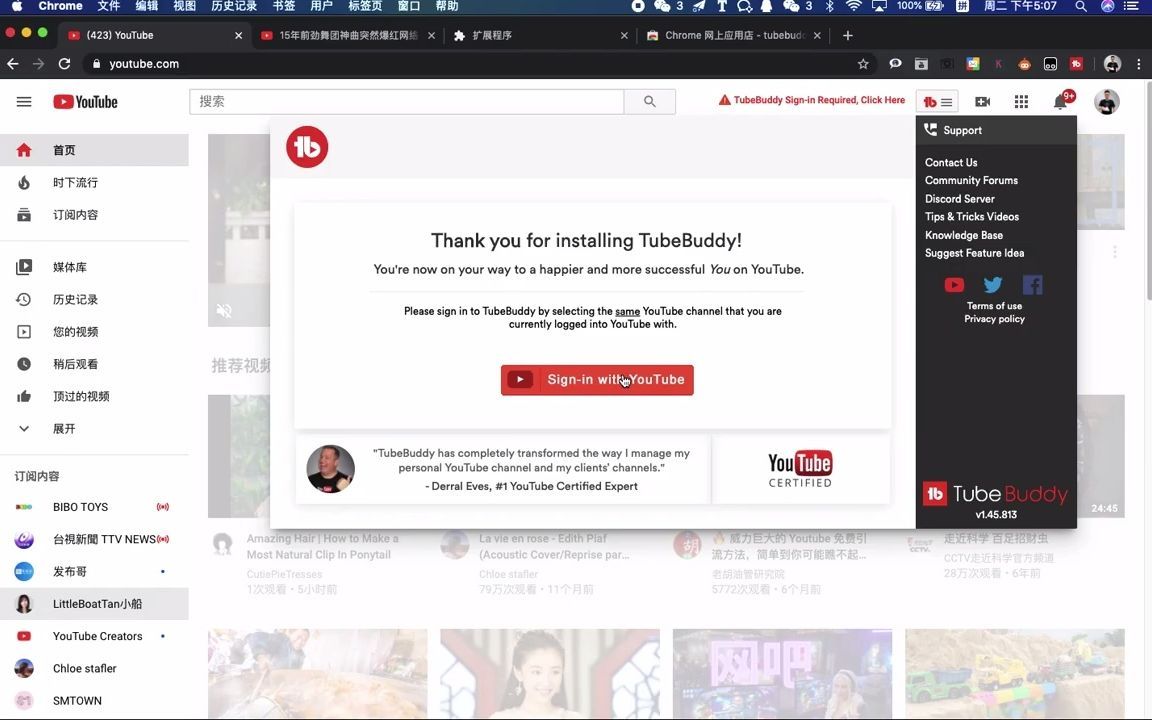Open 稍后观看 watch later
The height and width of the screenshot is (720, 1152).
94,364
